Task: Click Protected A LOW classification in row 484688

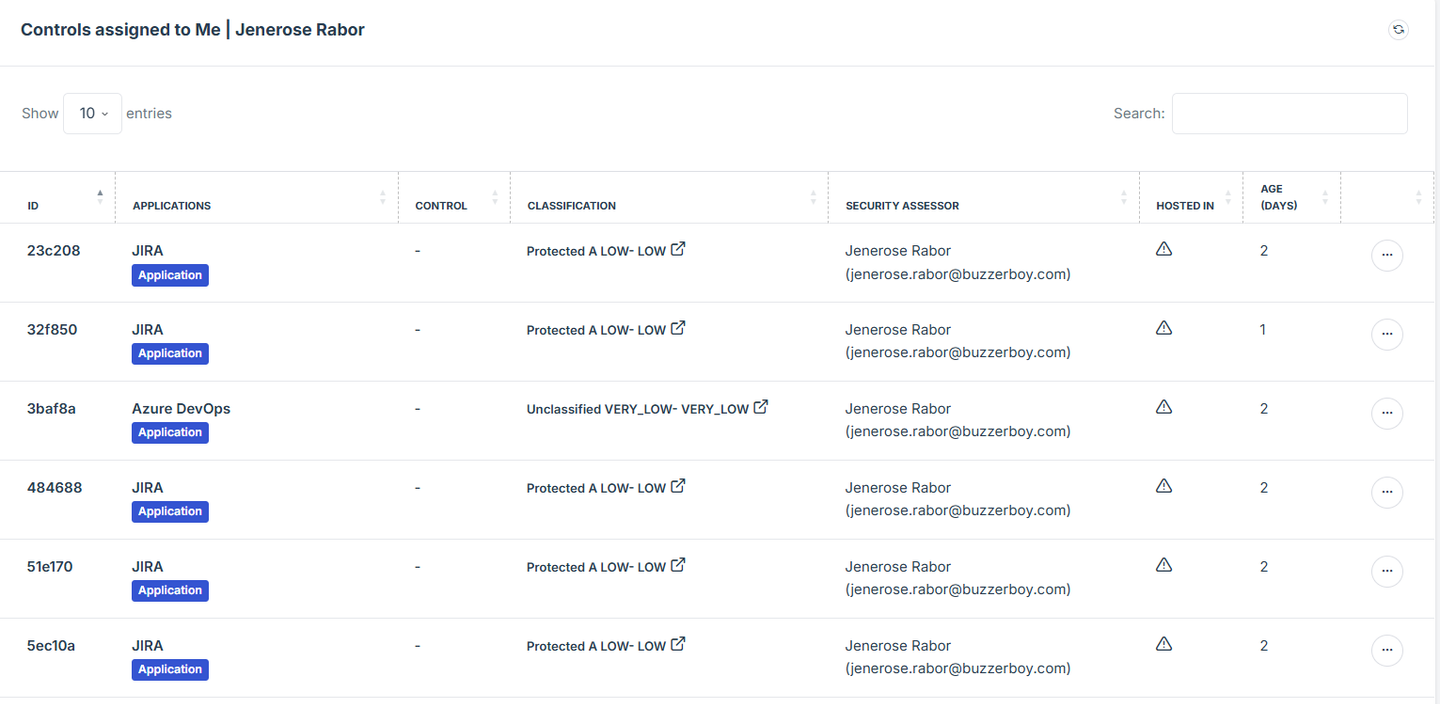Action: (596, 488)
